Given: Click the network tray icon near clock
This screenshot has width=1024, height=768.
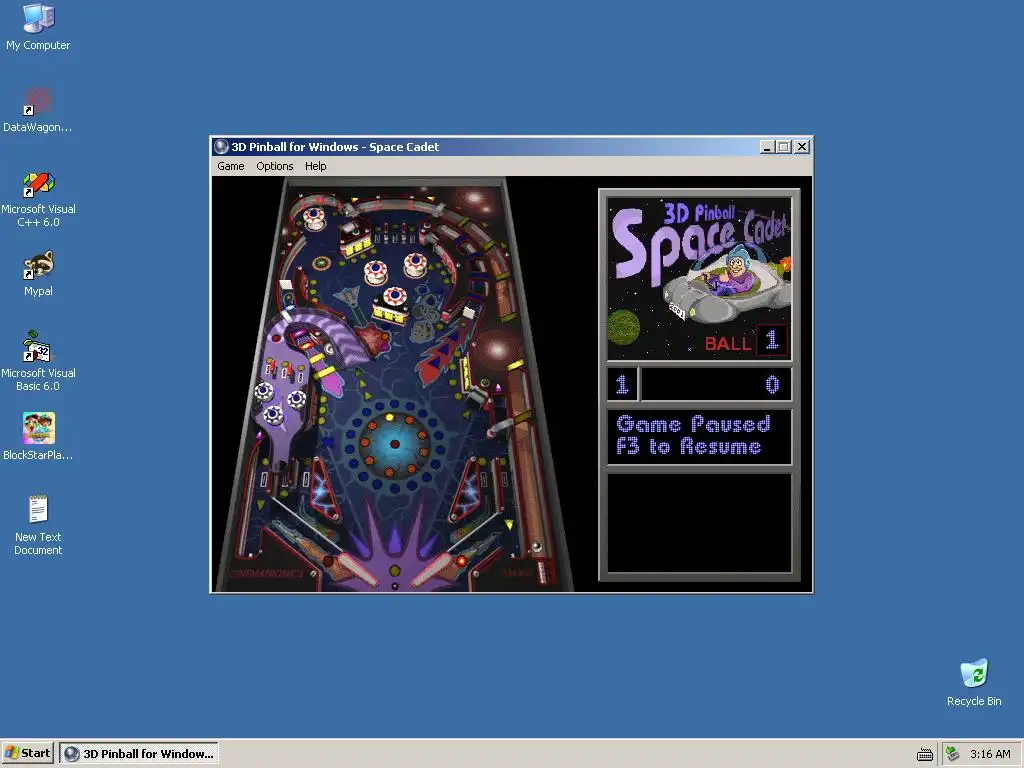Looking at the screenshot, I should pos(953,754).
